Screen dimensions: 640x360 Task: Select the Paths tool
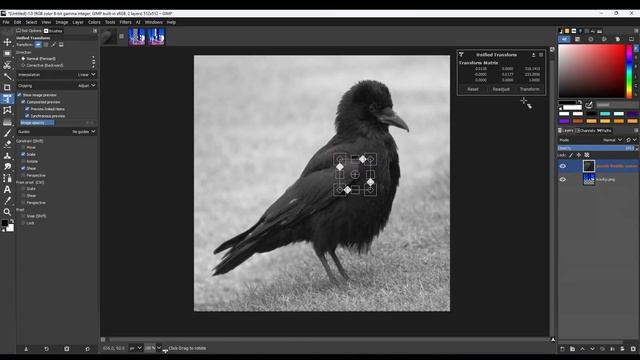tap(7, 178)
